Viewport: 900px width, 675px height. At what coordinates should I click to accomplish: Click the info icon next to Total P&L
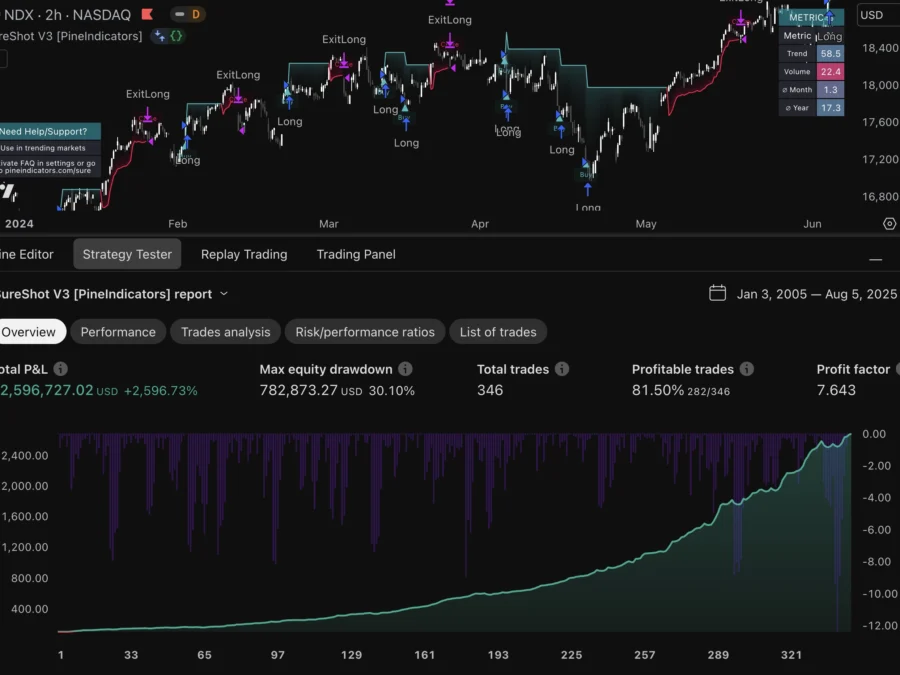[x=60, y=369]
